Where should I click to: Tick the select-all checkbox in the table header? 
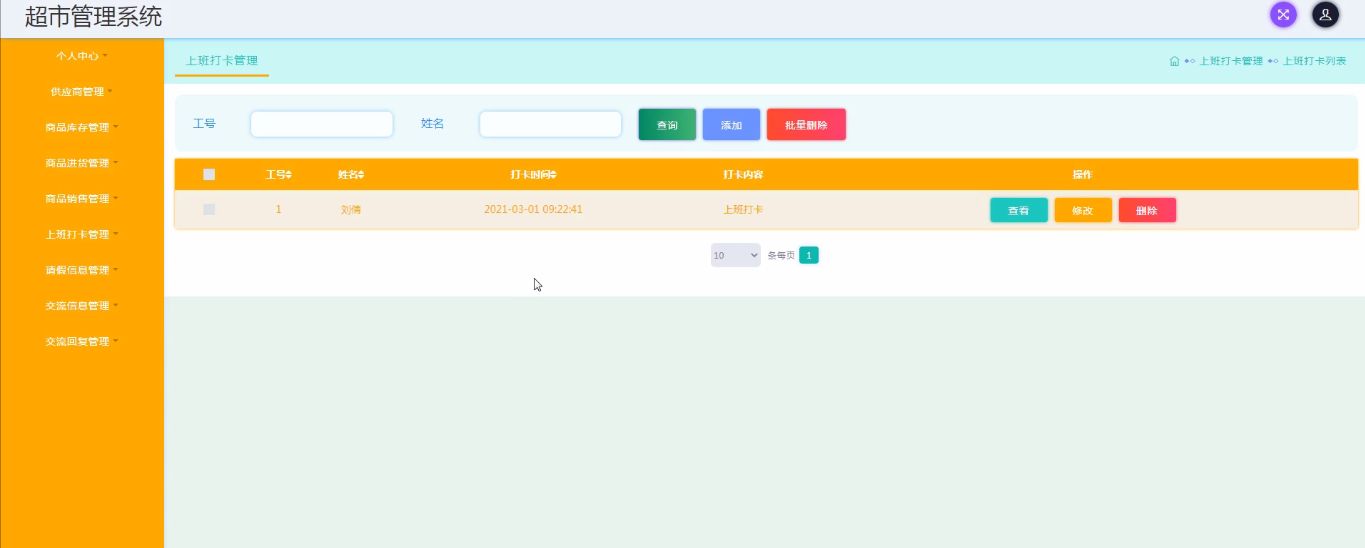pos(209,174)
